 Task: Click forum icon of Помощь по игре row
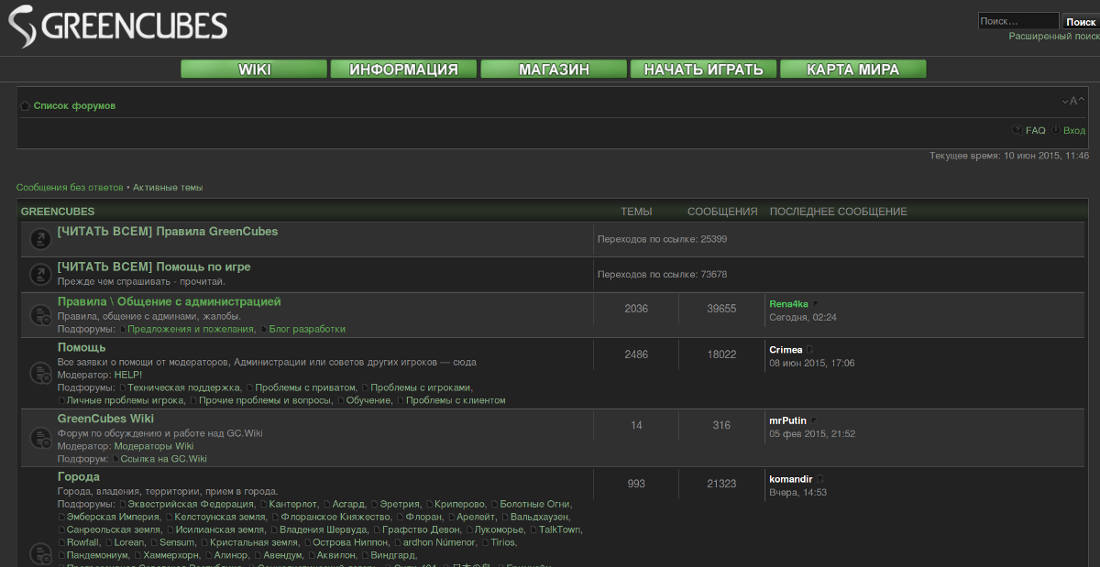point(40,274)
